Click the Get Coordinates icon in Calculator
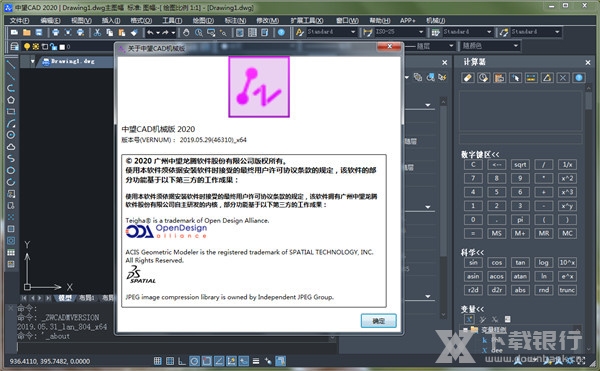The width and height of the screenshot is (600, 371). pyautogui.click(x=515, y=78)
